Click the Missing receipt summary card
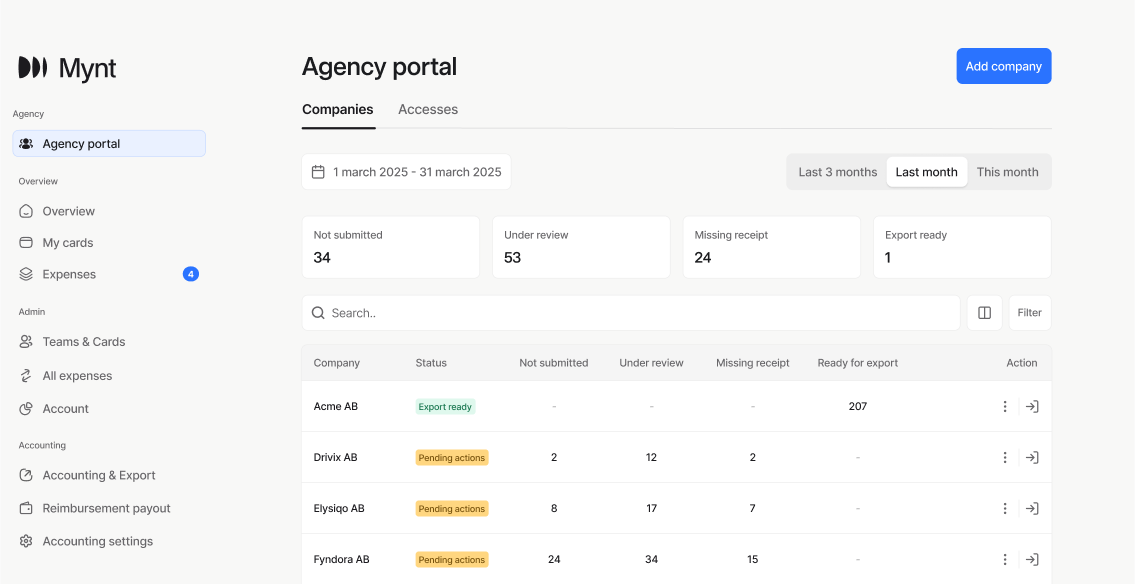Viewport: 1135px width, 584px height. (x=772, y=247)
